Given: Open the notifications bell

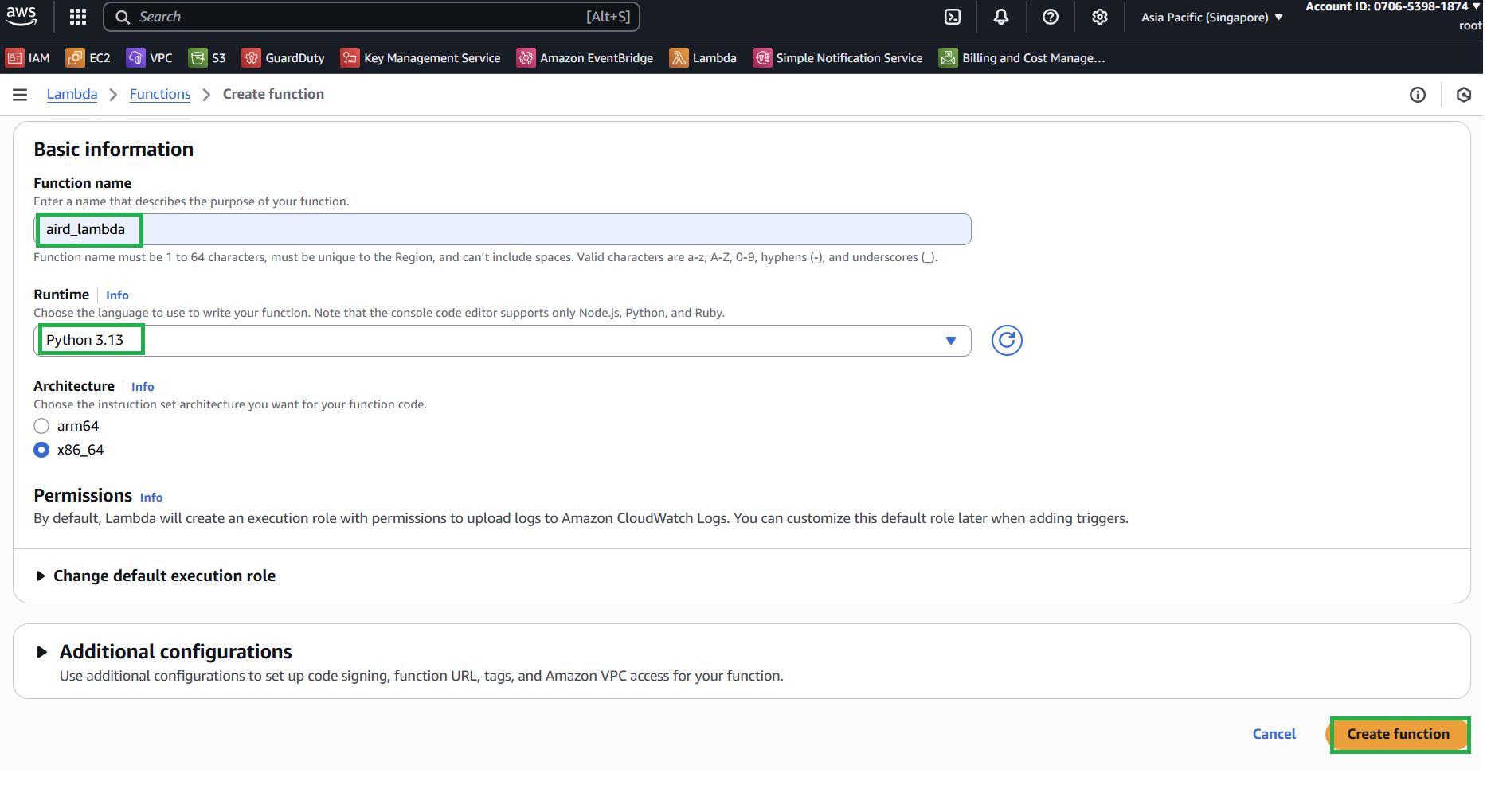Looking at the screenshot, I should [x=1001, y=17].
